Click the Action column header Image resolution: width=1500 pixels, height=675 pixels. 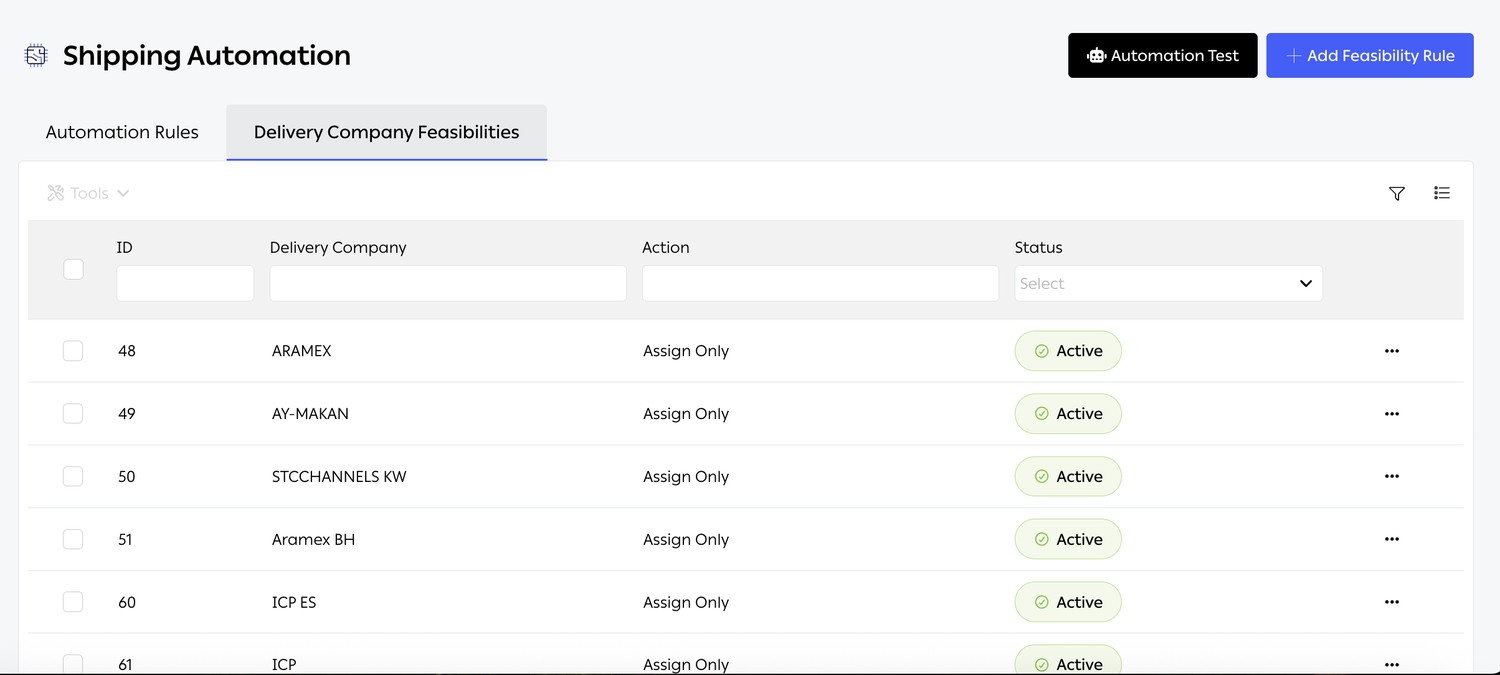click(x=666, y=247)
